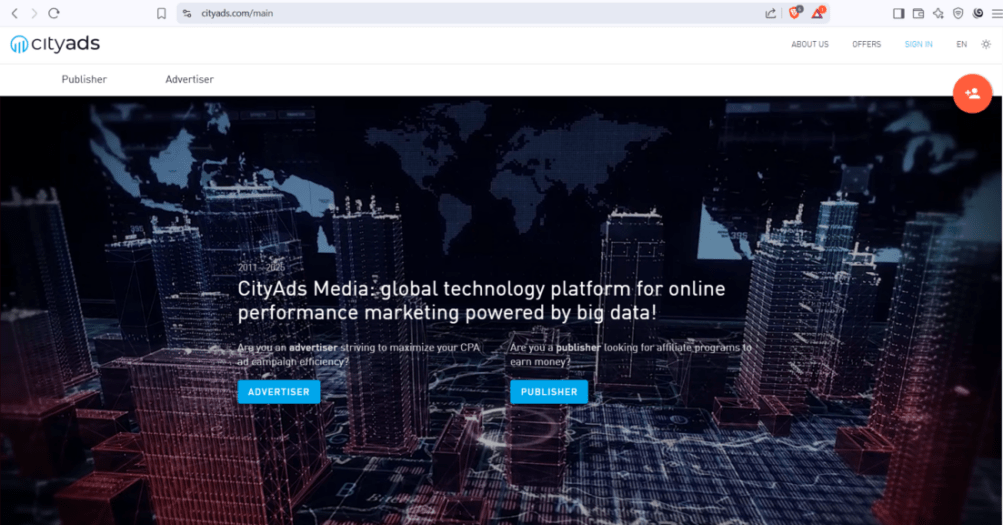Switch to the Publisher tab

[84, 79]
